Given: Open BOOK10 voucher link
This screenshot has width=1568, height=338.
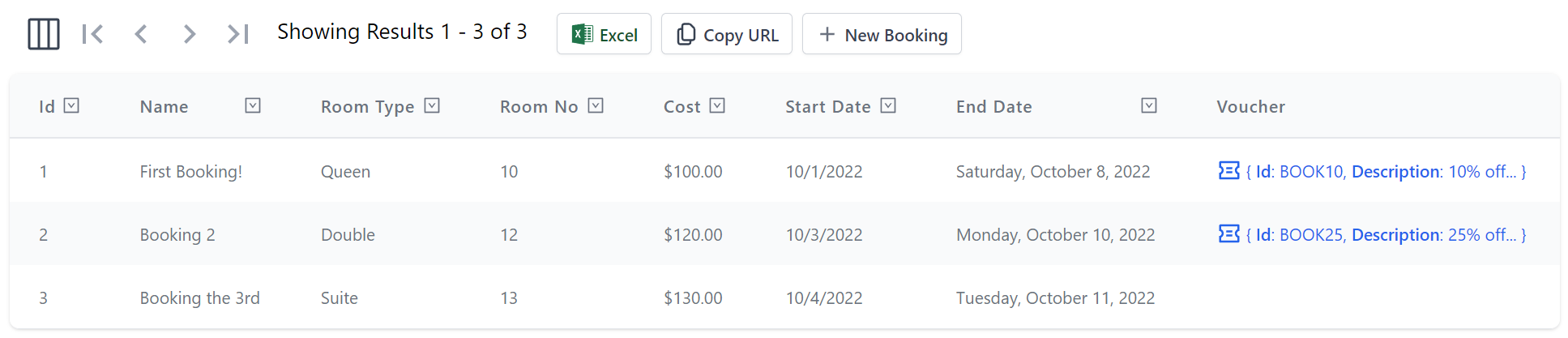Looking at the screenshot, I should (x=1386, y=172).
